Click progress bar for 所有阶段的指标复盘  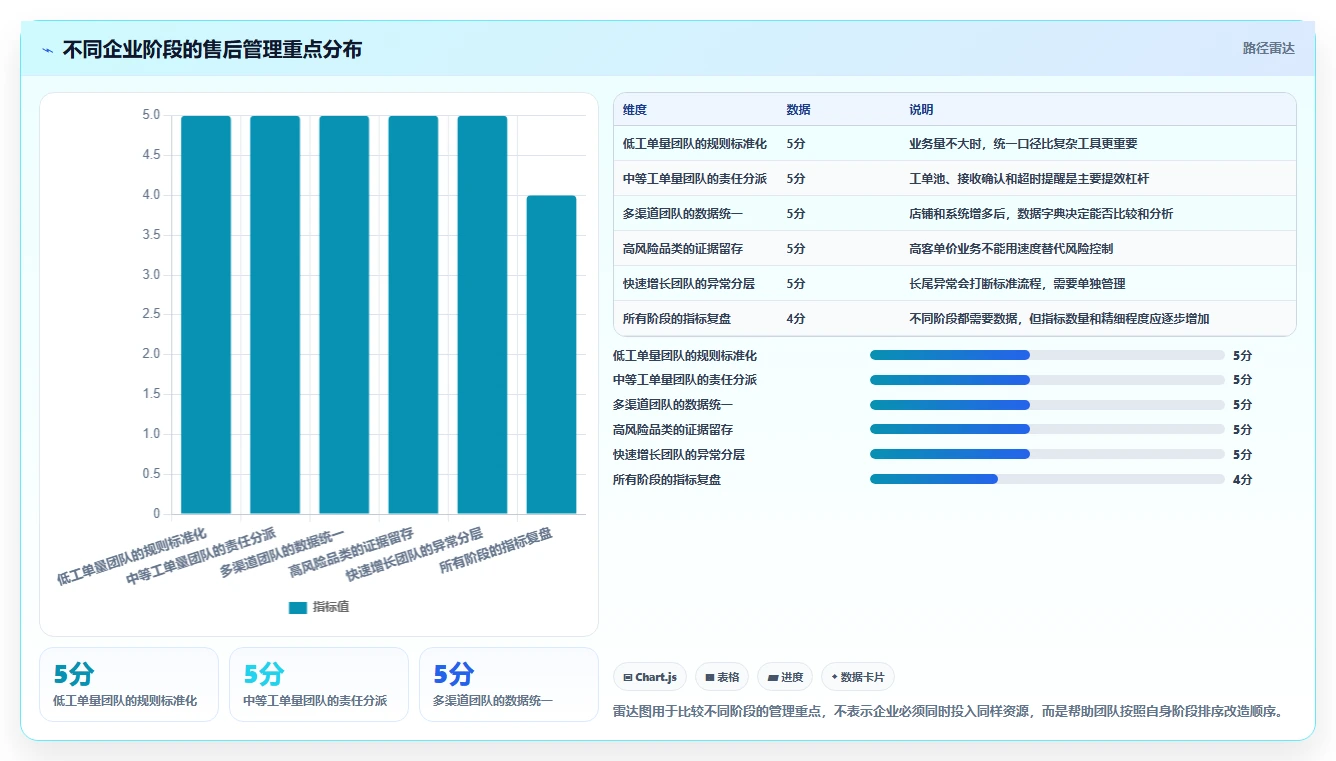point(1047,479)
